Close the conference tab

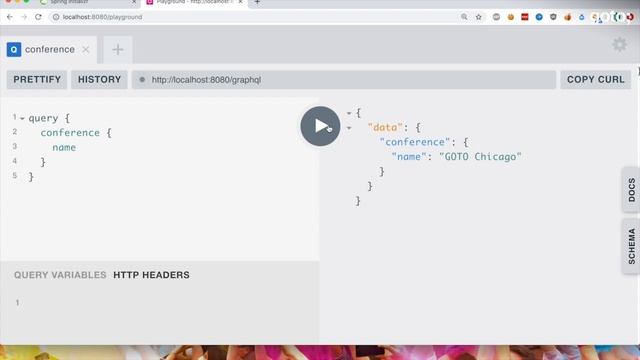point(86,50)
